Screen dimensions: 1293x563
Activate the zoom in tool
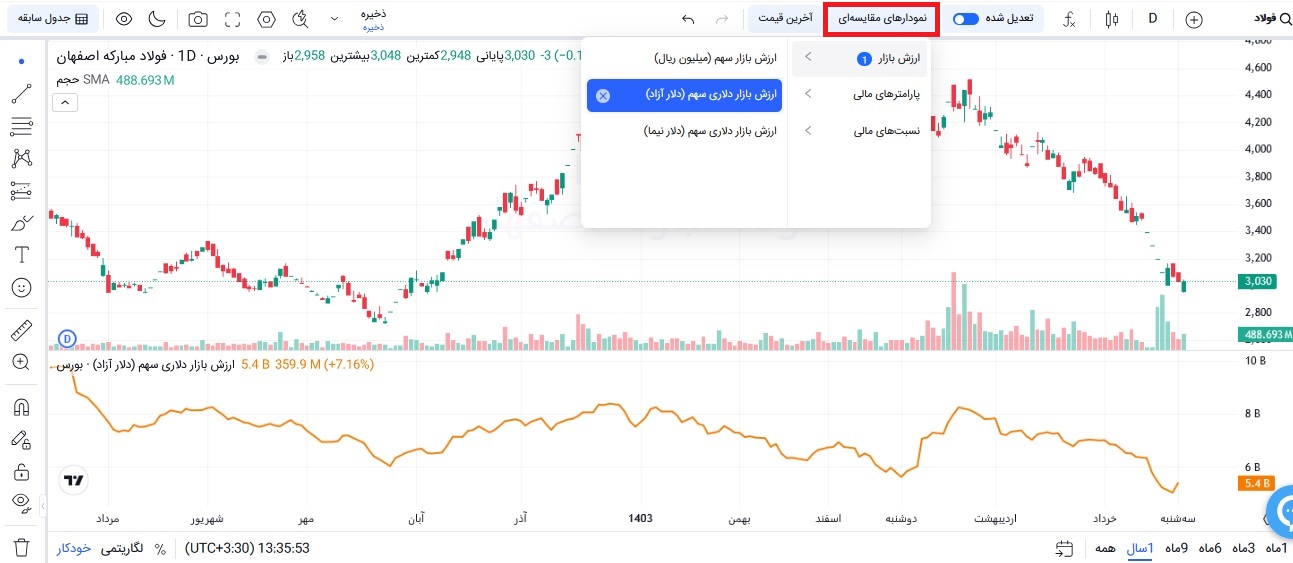(21, 361)
